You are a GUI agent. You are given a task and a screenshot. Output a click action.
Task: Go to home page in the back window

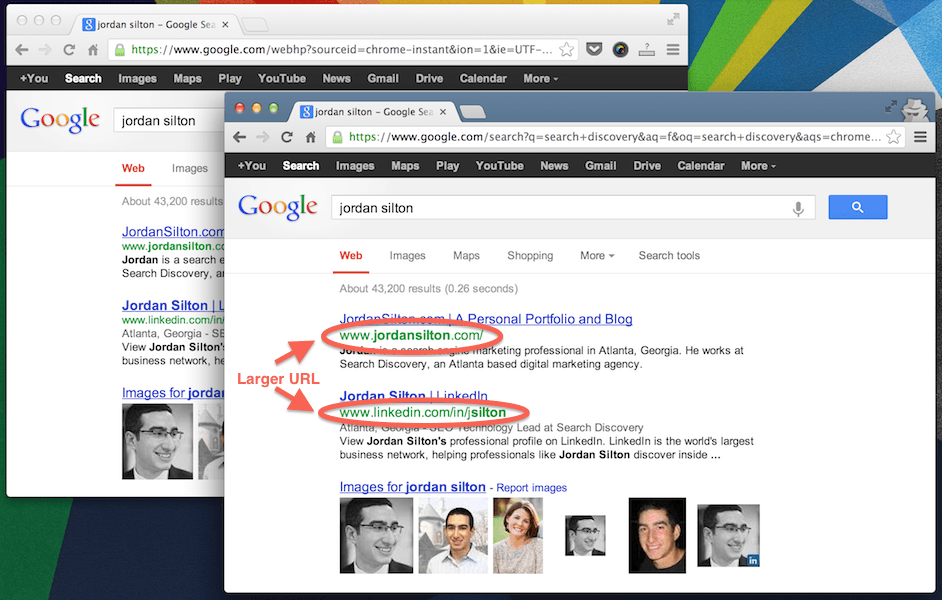pyautogui.click(x=93, y=50)
